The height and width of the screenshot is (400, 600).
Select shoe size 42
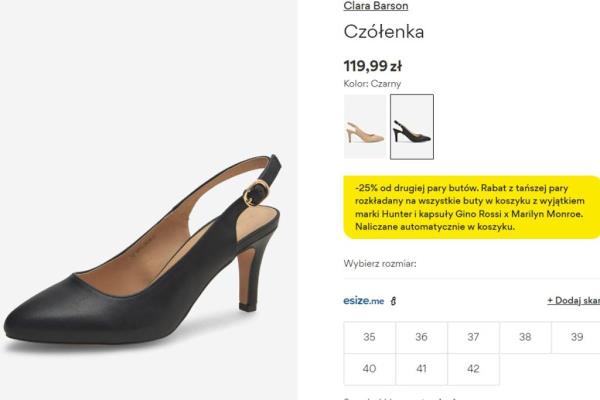tap(474, 369)
